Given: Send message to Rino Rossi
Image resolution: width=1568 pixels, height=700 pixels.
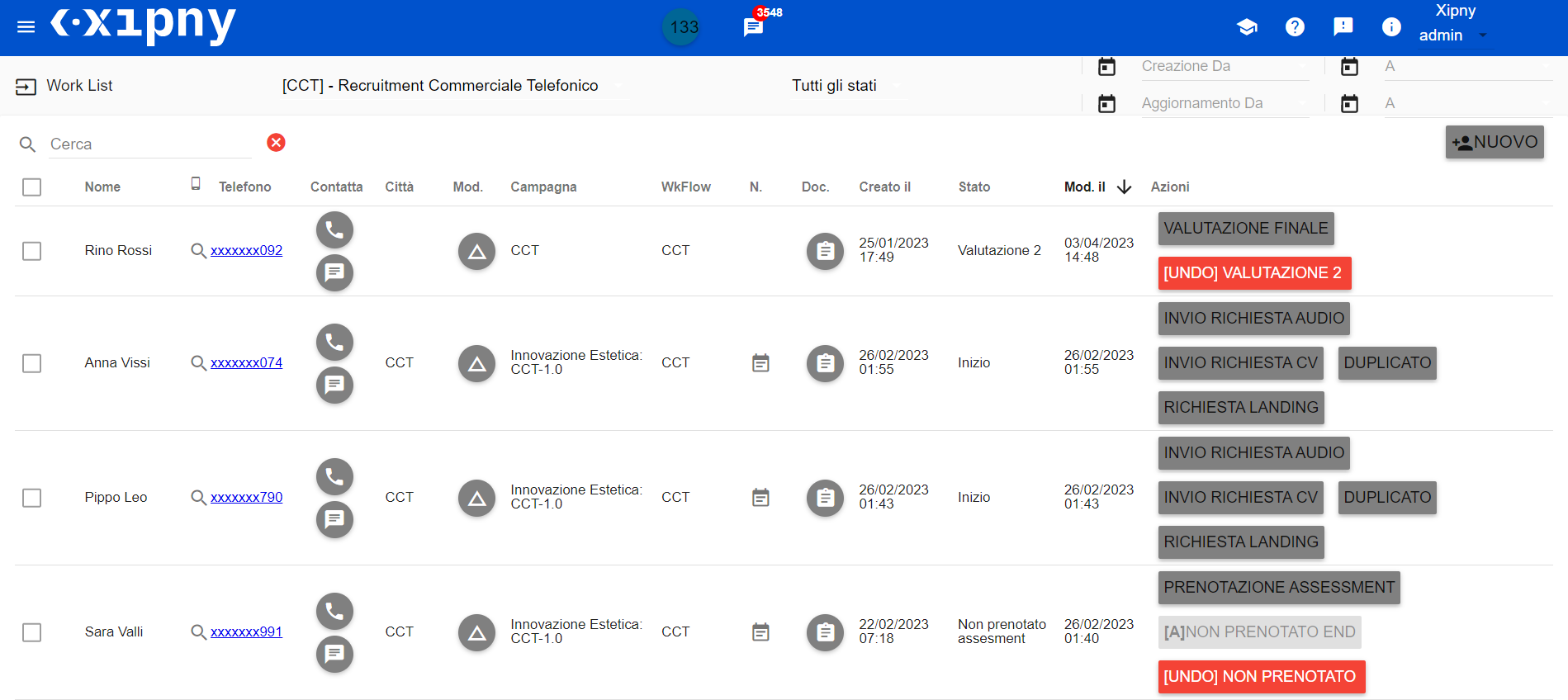Looking at the screenshot, I should (334, 272).
